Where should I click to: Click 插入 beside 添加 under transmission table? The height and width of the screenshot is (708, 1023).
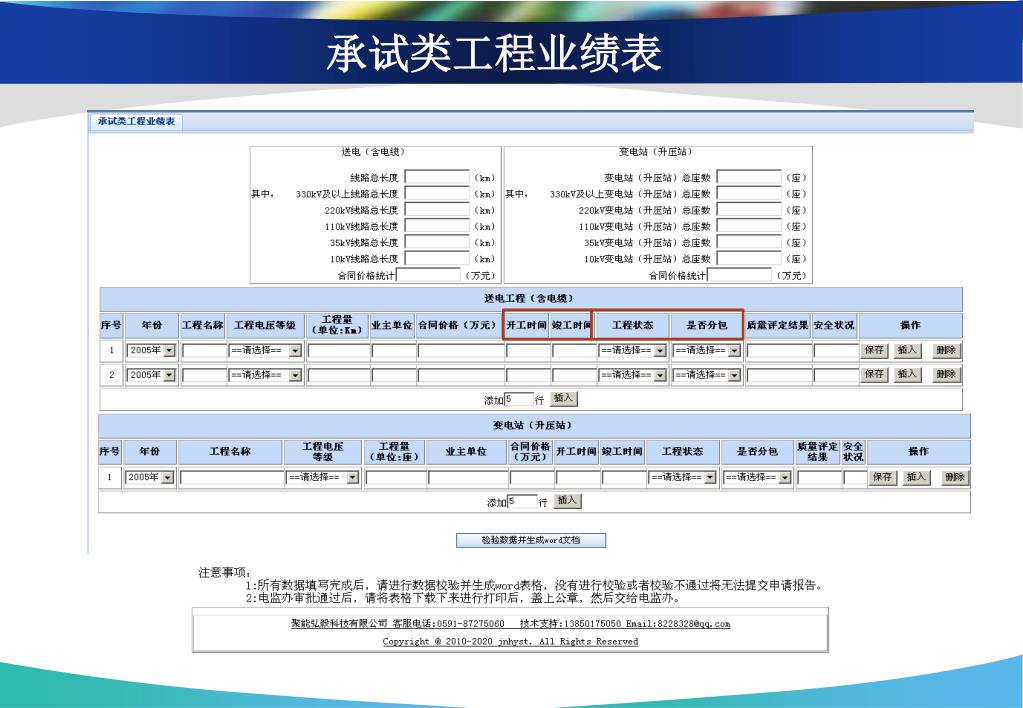(564, 399)
